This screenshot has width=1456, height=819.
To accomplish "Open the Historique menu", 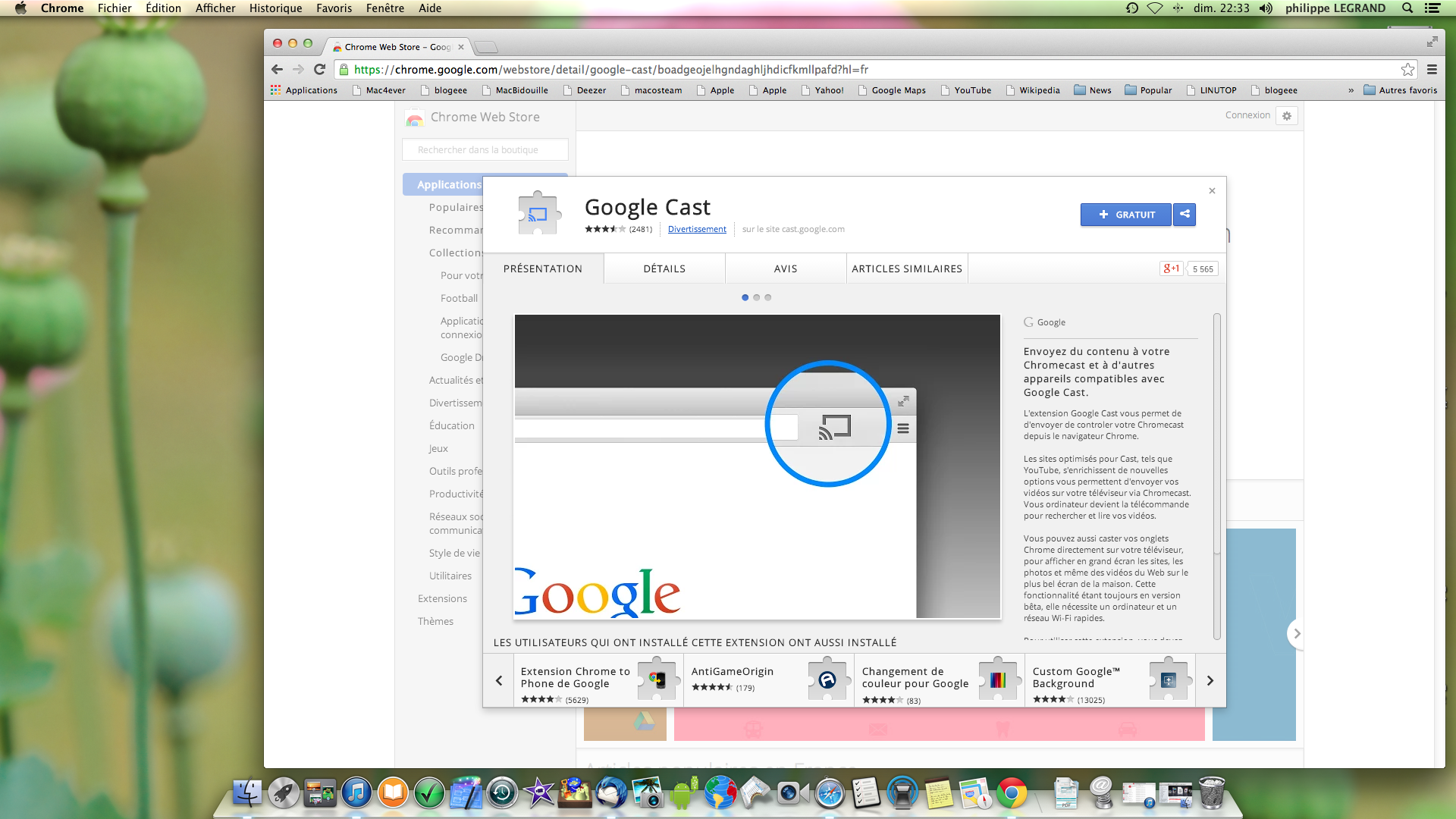I will click(275, 8).
